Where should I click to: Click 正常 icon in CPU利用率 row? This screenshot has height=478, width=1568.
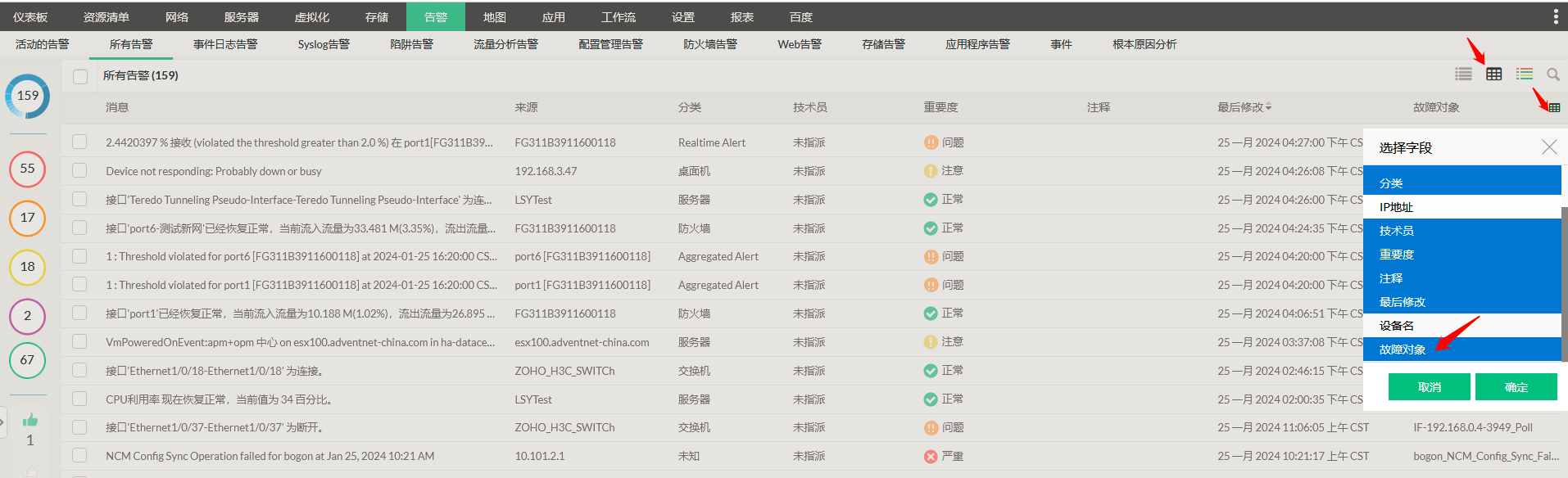coord(931,399)
